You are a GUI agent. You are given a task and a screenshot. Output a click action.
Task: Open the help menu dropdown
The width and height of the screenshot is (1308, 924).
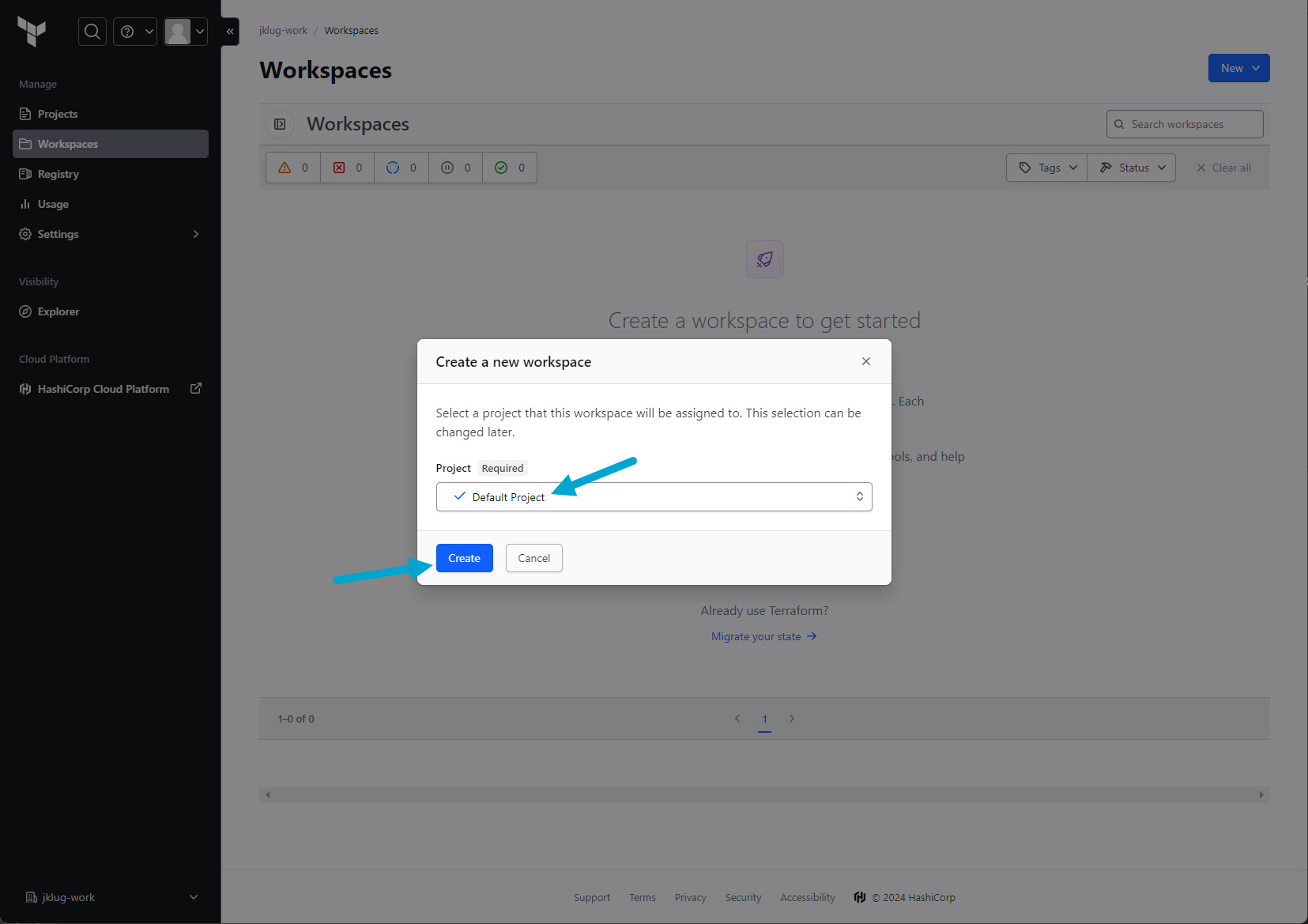135,32
